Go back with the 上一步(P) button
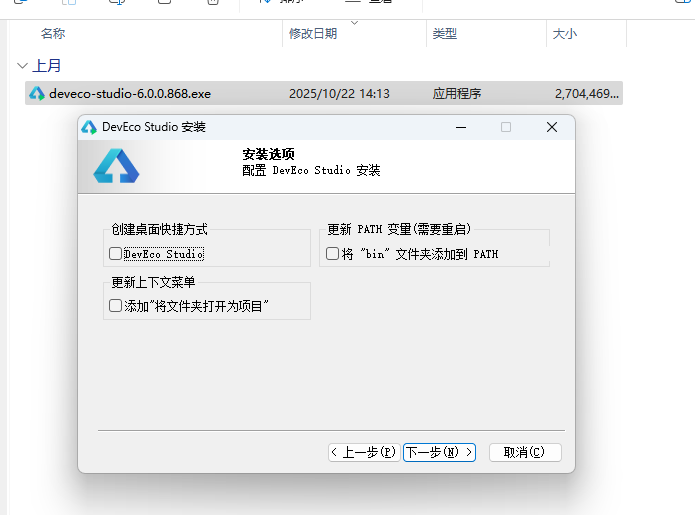 (x=364, y=452)
